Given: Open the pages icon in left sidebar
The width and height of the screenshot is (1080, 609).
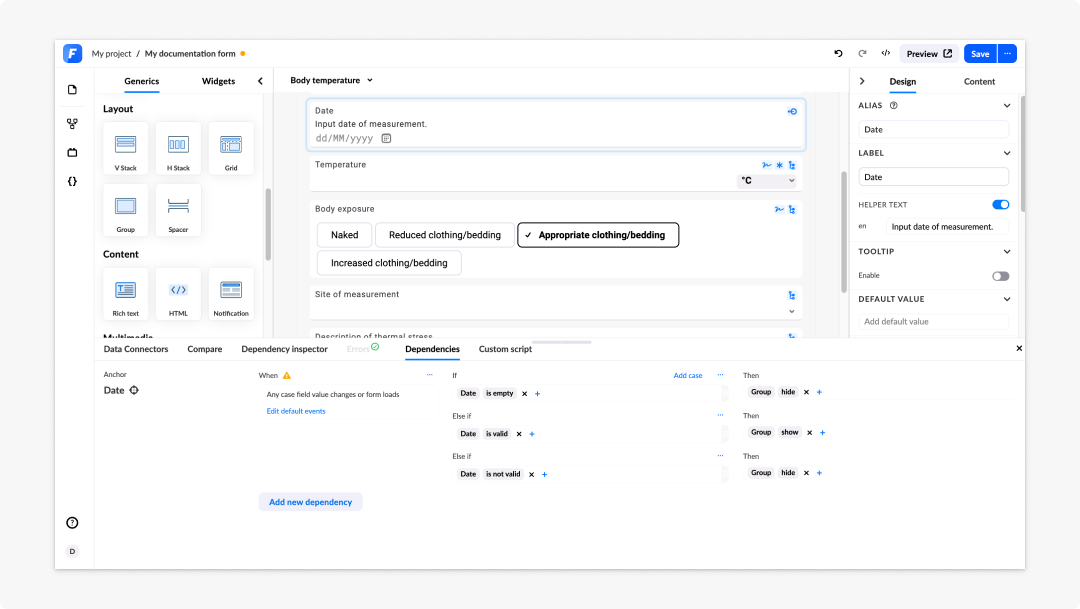Looking at the screenshot, I should point(72,90).
